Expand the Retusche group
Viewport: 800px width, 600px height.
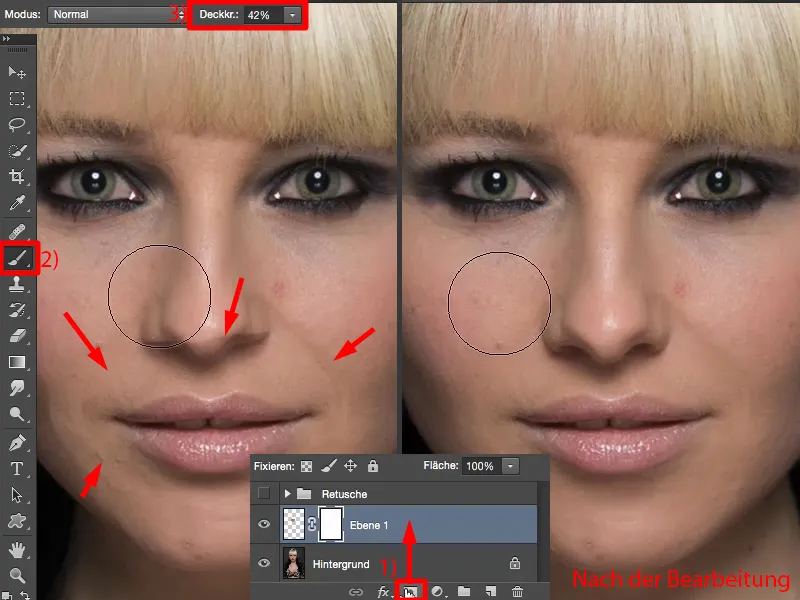pyautogui.click(x=288, y=492)
